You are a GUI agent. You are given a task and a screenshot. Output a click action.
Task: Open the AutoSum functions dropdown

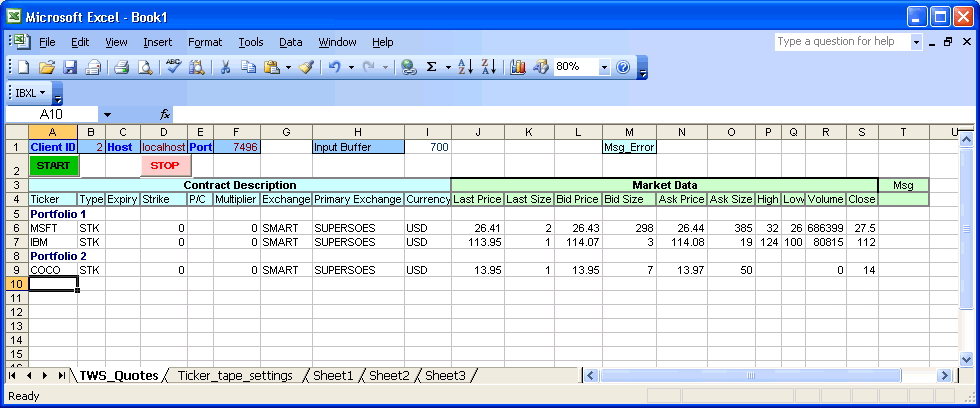coord(448,67)
